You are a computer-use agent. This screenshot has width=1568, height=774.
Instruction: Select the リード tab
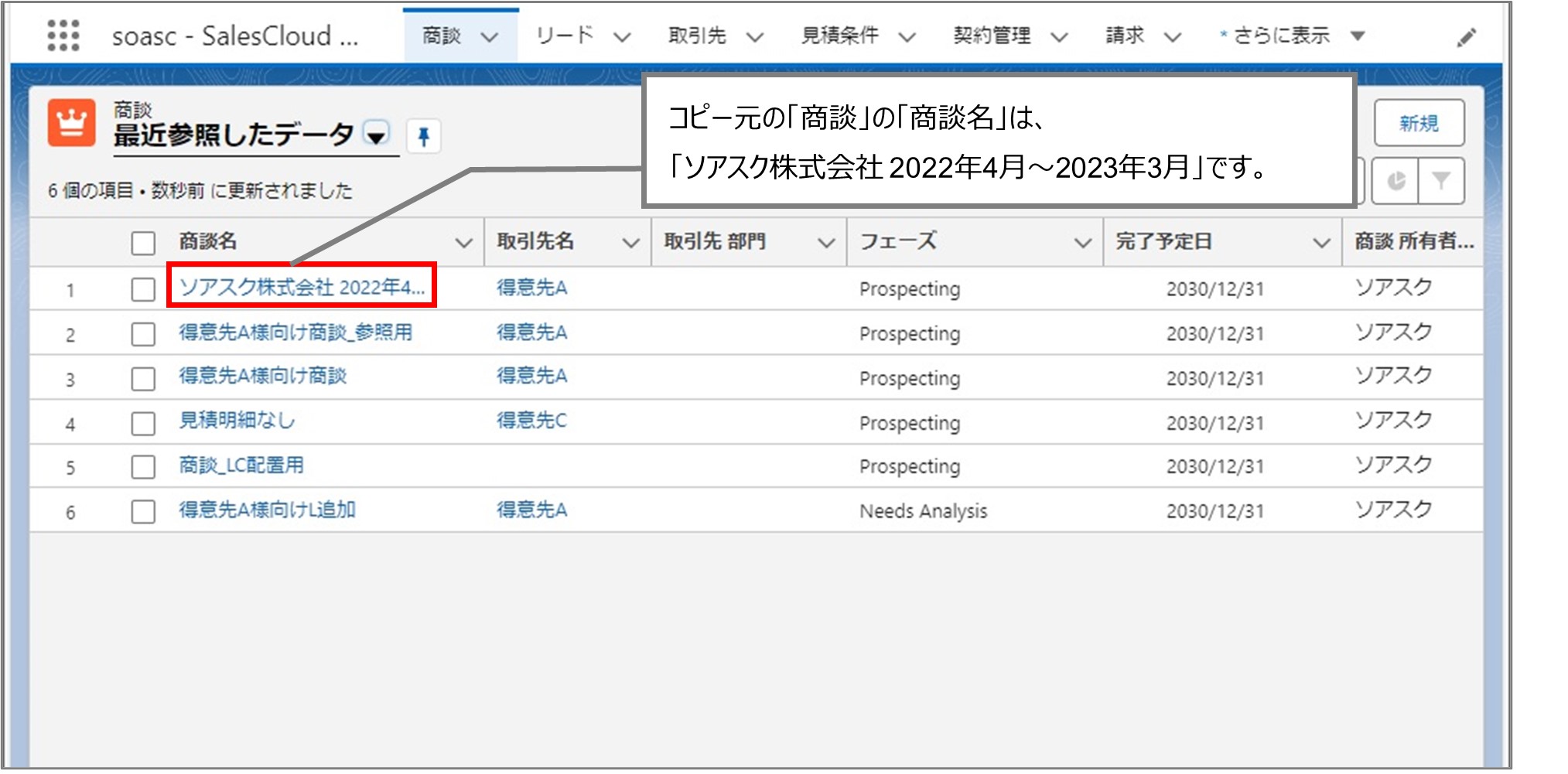[x=565, y=36]
